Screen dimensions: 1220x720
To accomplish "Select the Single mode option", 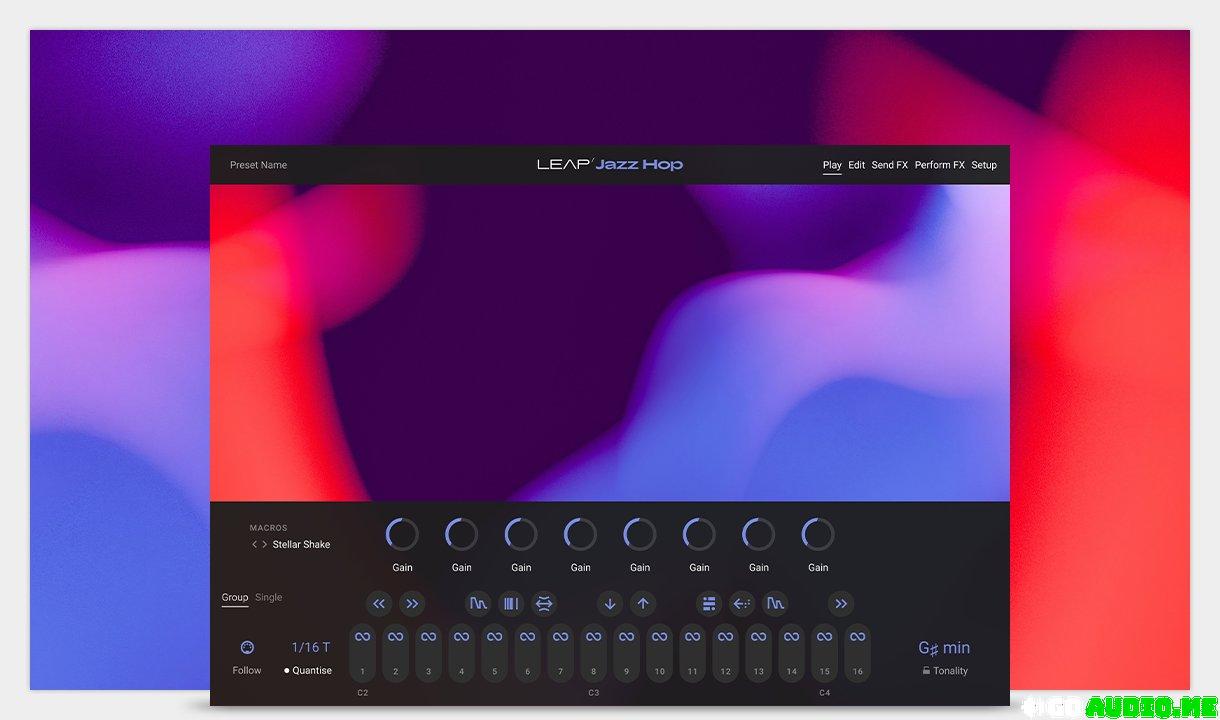I will (268, 597).
